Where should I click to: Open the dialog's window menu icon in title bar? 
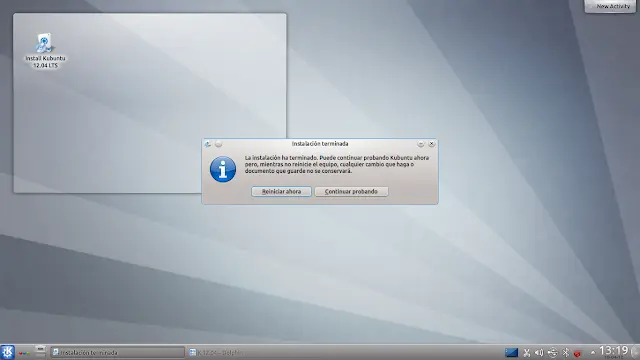point(208,144)
